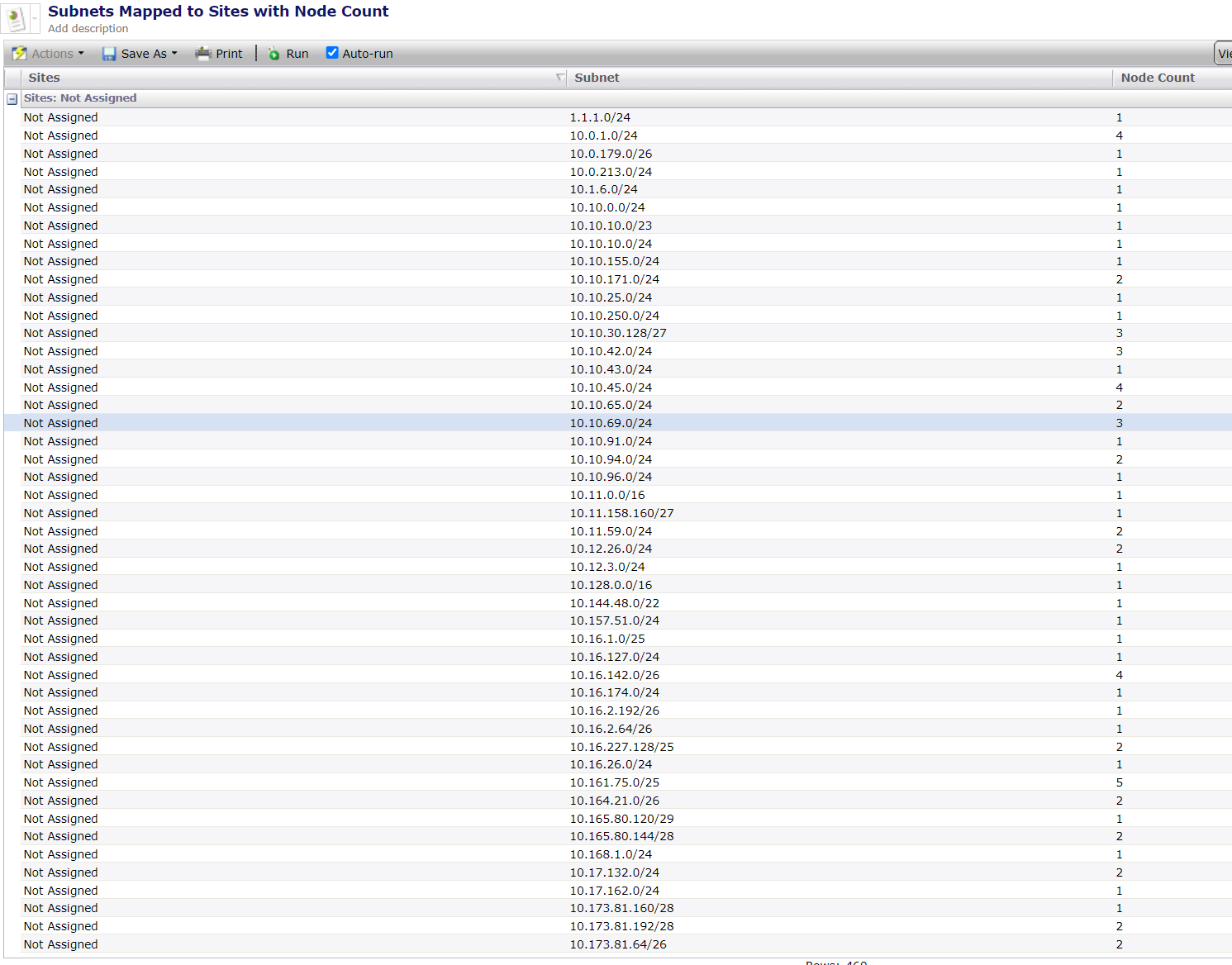Select subnet 10.10.30.128/27
This screenshot has width=1232, height=965.
coord(618,333)
